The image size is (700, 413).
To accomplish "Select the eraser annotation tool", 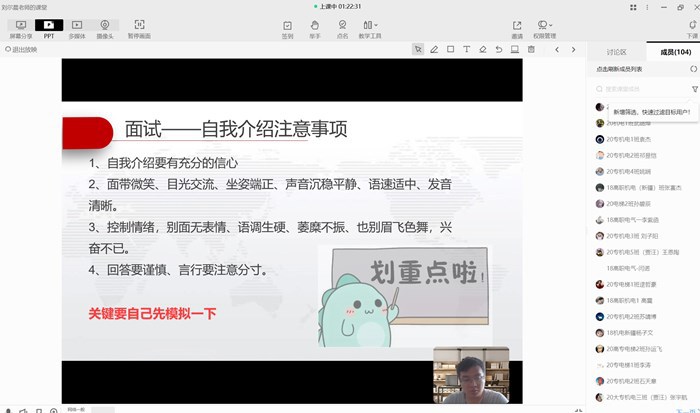I will coord(483,49).
